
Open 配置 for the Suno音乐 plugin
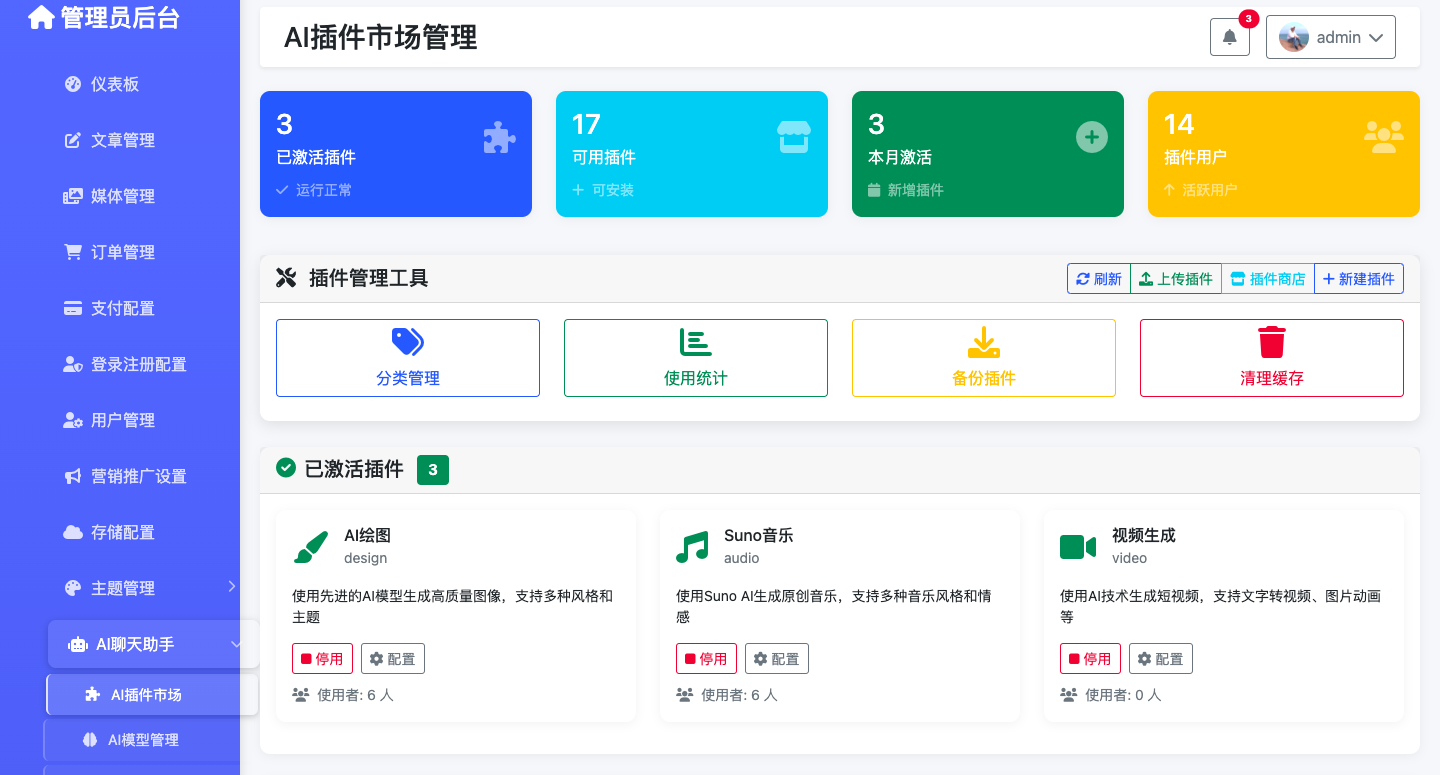click(x=777, y=659)
